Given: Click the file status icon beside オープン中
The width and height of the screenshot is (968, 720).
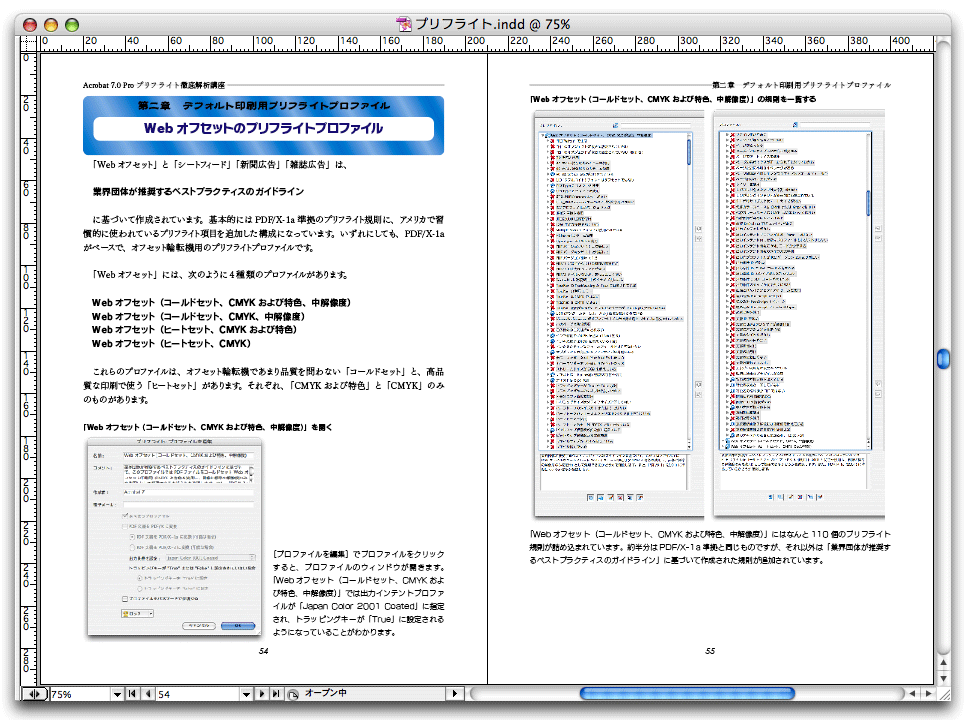Looking at the screenshot, I should [293, 694].
